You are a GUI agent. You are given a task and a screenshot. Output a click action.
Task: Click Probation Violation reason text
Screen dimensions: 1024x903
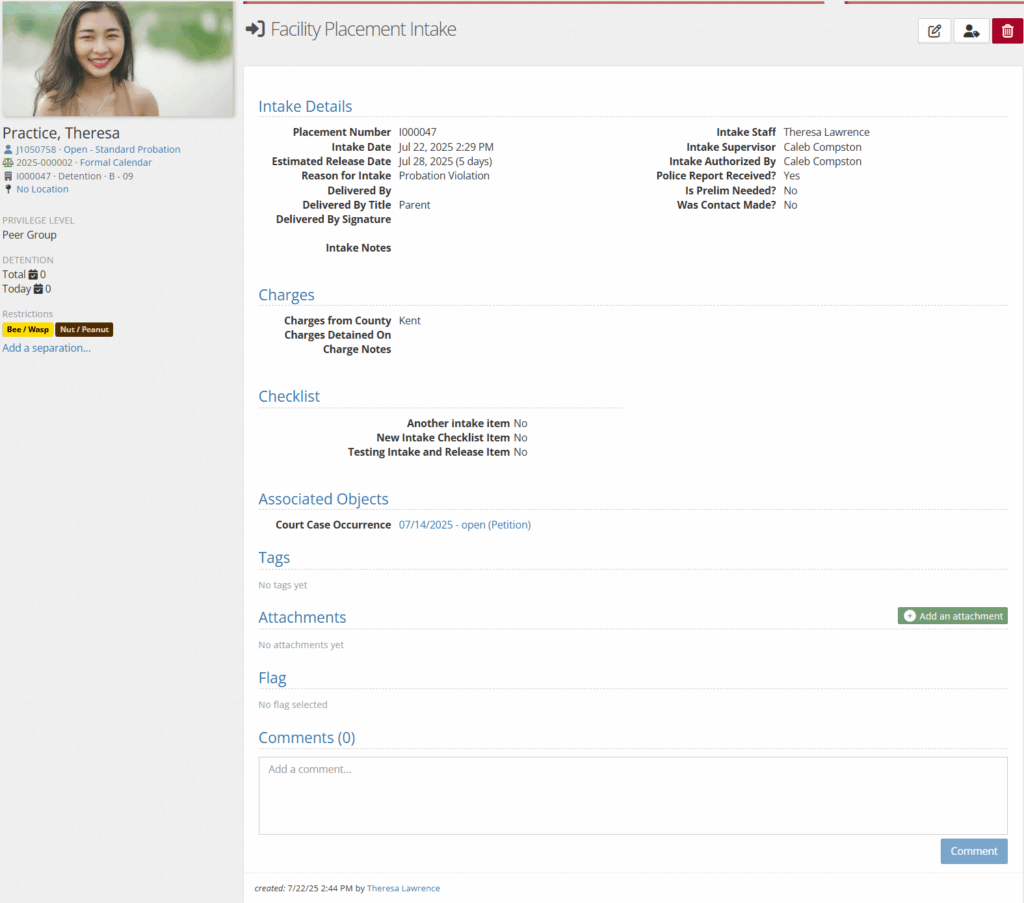click(444, 176)
